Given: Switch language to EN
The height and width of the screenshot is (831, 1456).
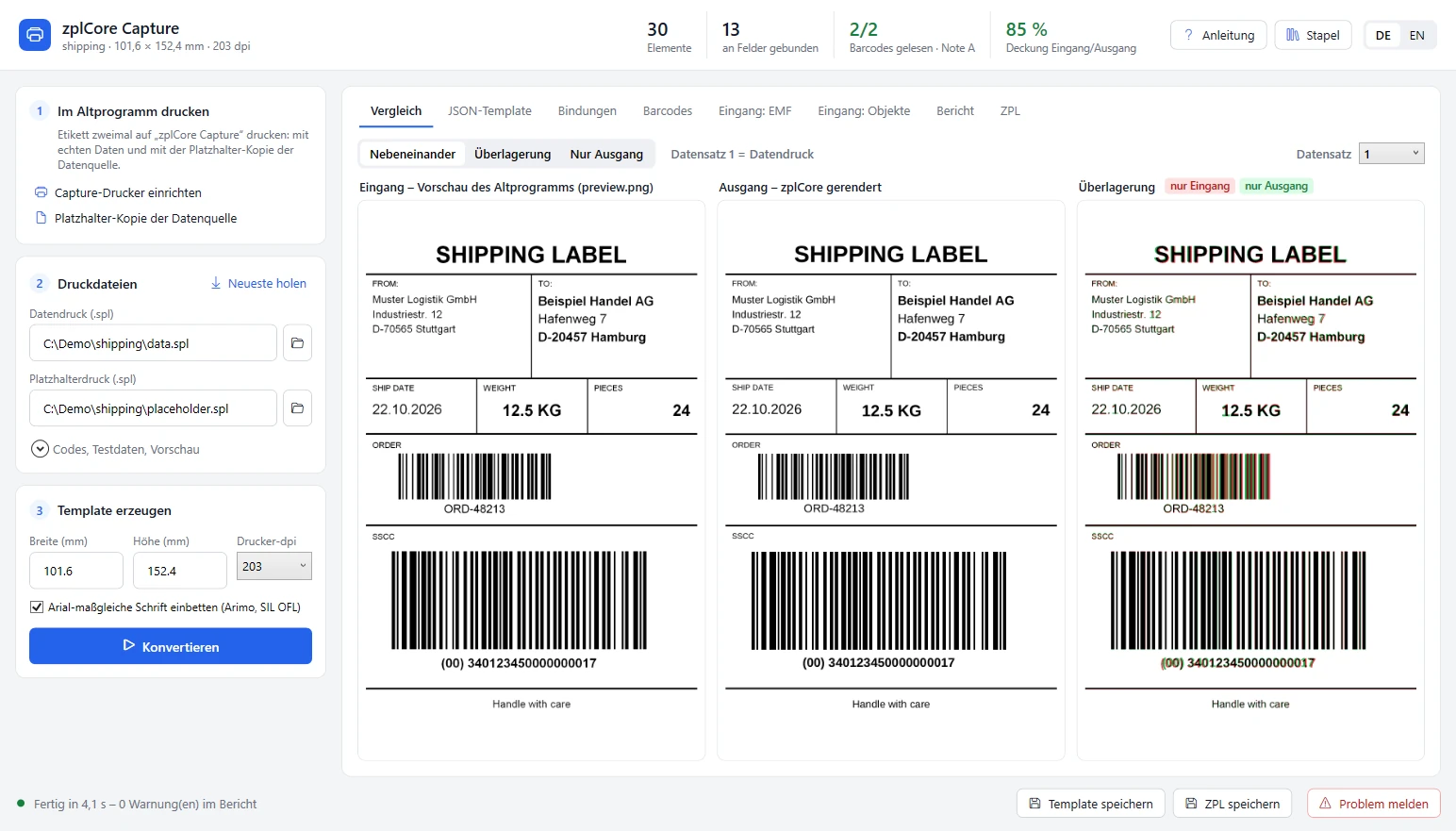Looking at the screenshot, I should coord(1417,35).
